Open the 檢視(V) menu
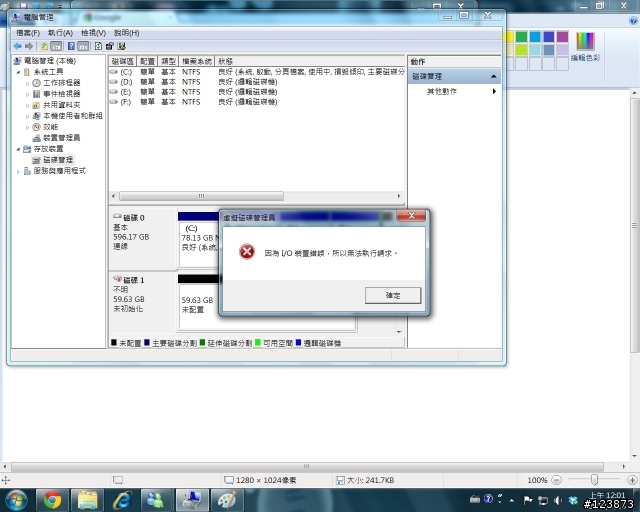This screenshot has height=512, width=640. (93, 33)
